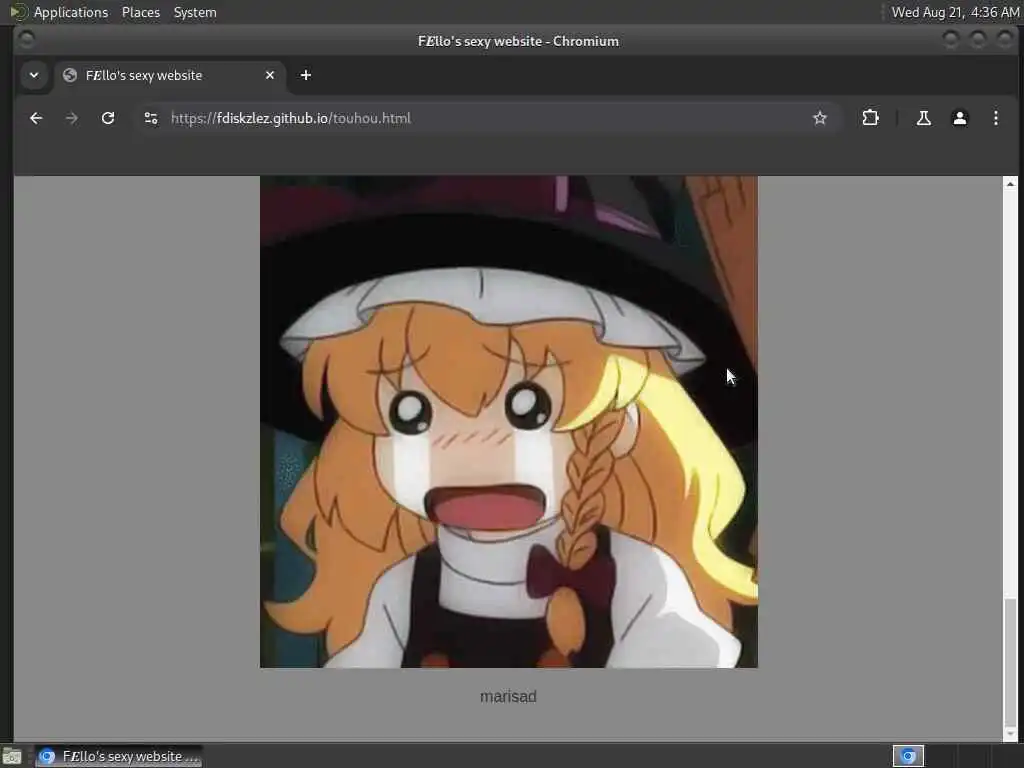1024x768 pixels.
Task: Click the workspace switcher Chromium icon
Action: coord(908,756)
